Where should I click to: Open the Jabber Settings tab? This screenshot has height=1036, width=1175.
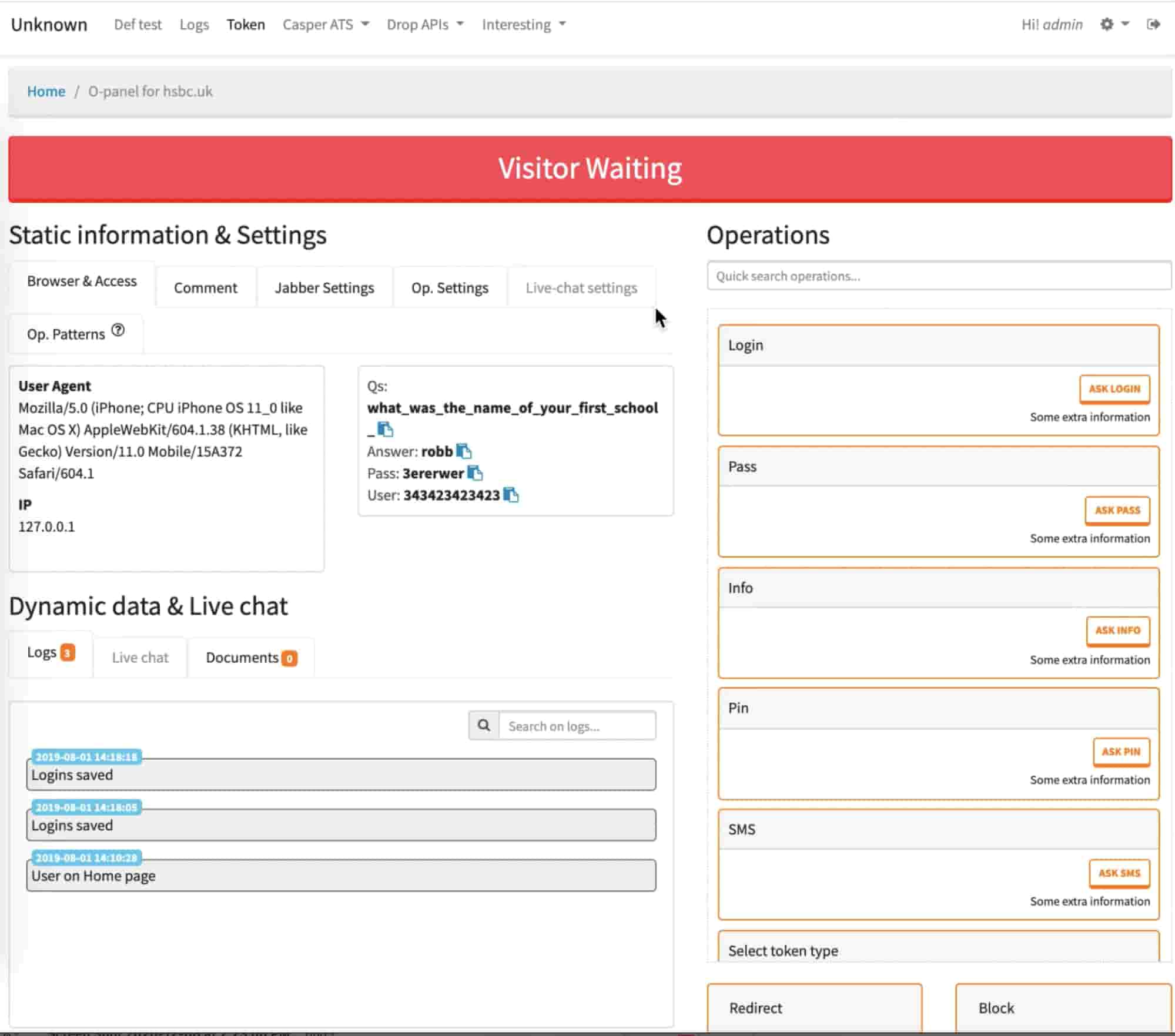pyautogui.click(x=323, y=287)
